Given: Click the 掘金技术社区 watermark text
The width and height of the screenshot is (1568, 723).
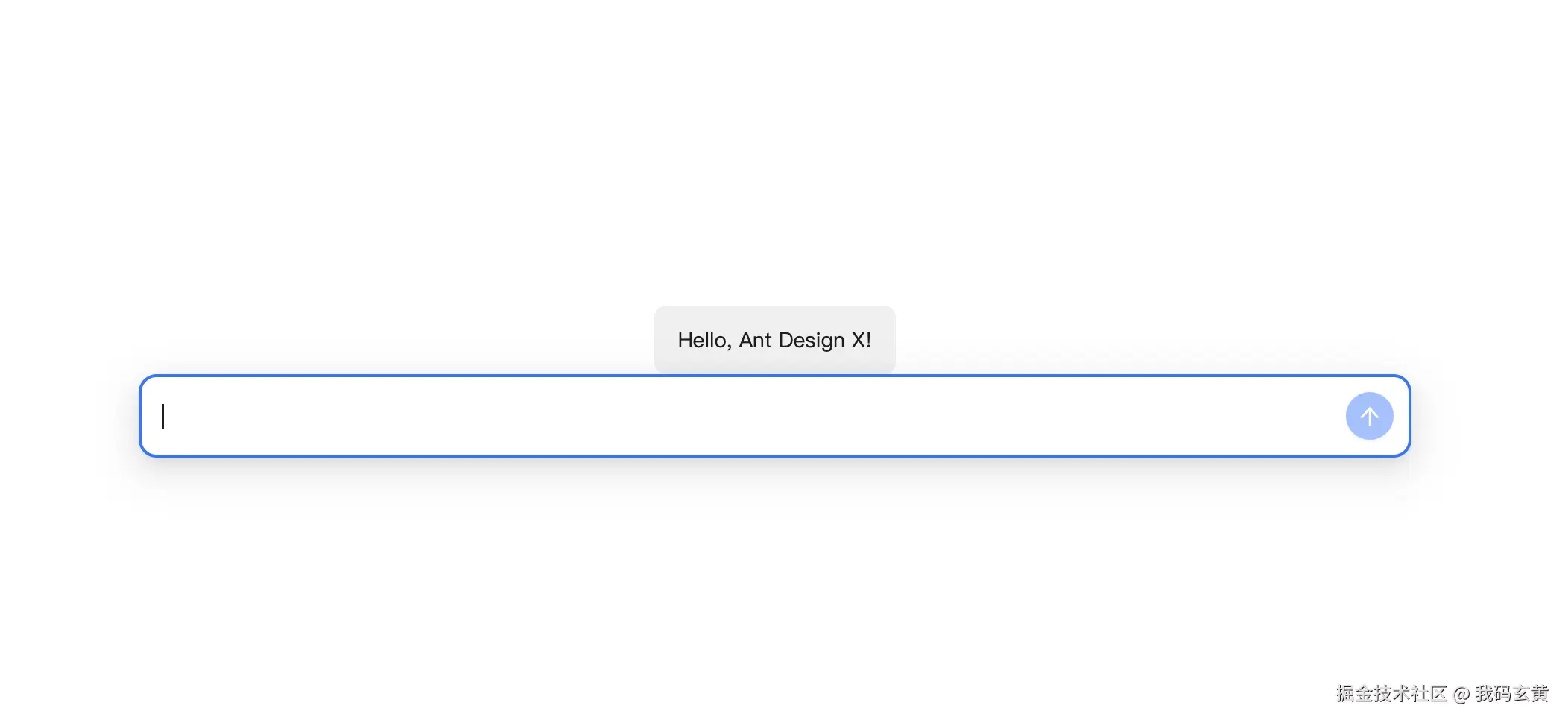Looking at the screenshot, I should [1391, 694].
